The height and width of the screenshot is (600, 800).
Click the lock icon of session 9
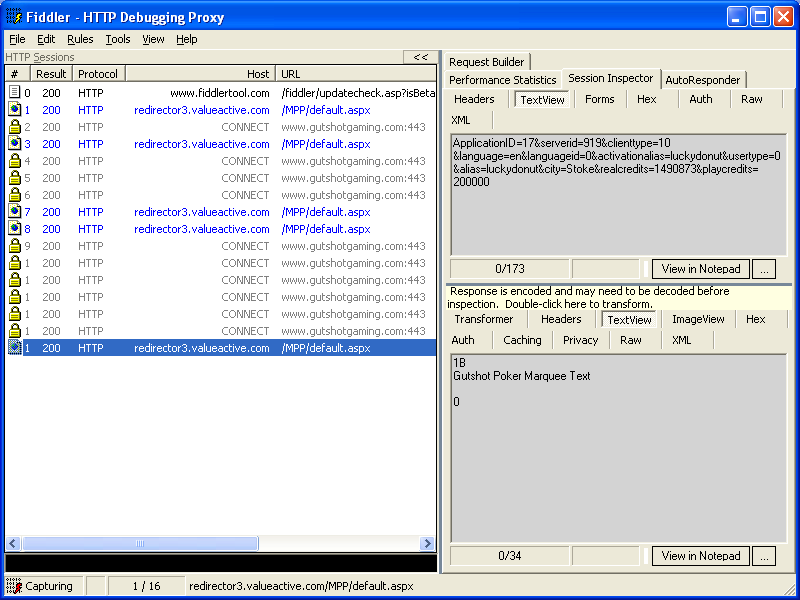pyautogui.click(x=15, y=246)
